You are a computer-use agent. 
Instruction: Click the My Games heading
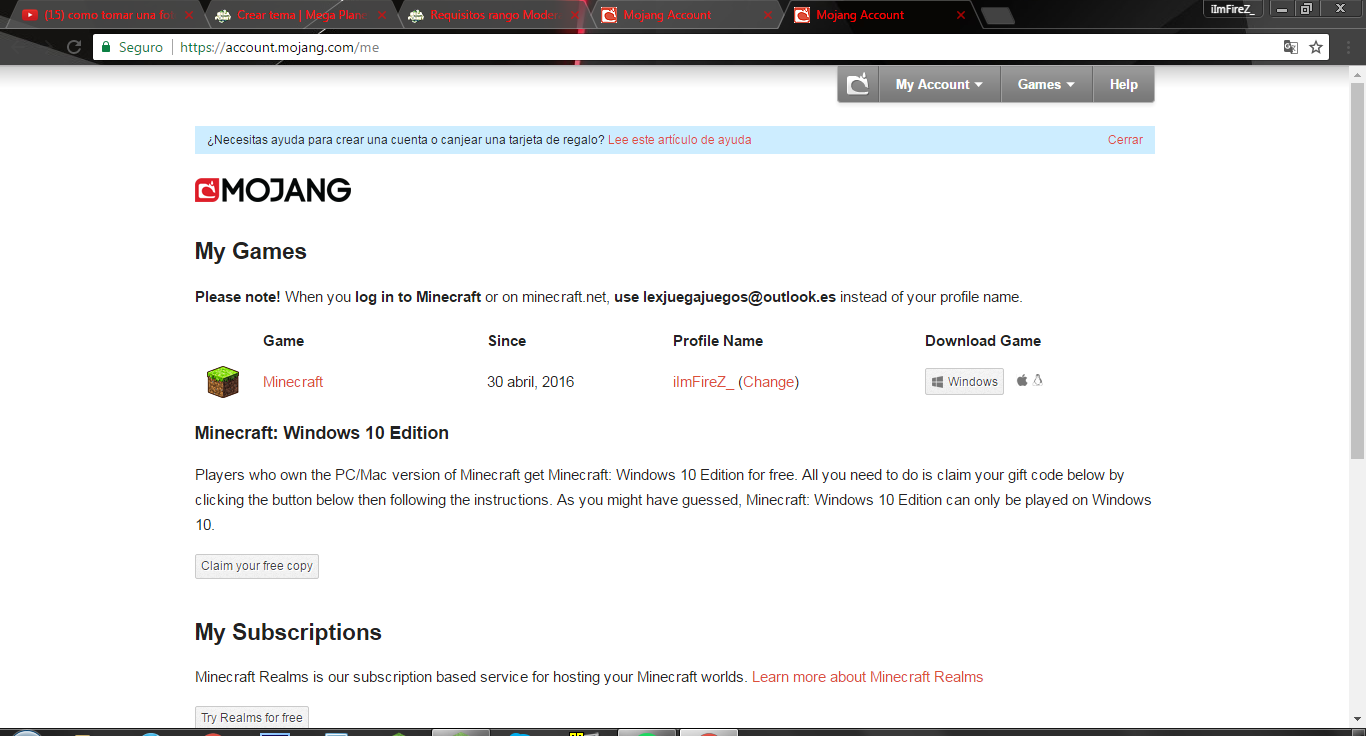251,251
